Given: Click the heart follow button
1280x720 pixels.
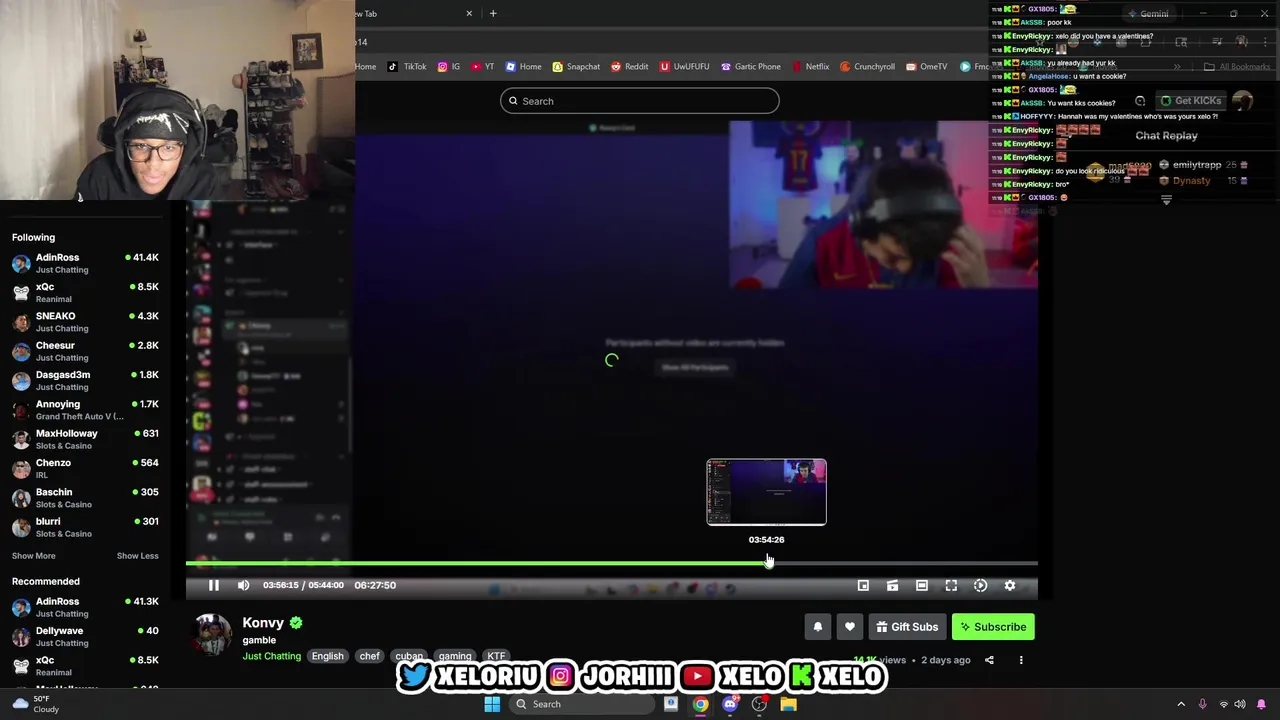Looking at the screenshot, I should click(x=850, y=627).
